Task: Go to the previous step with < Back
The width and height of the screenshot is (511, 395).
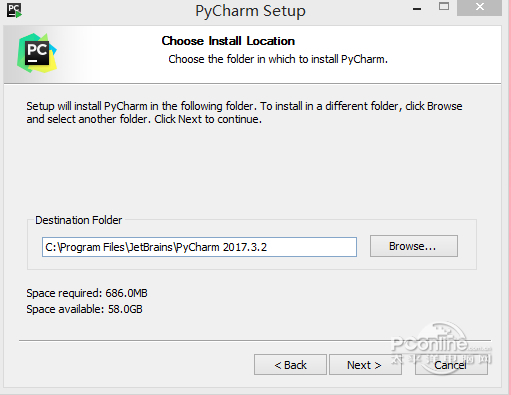Action: tap(290, 365)
